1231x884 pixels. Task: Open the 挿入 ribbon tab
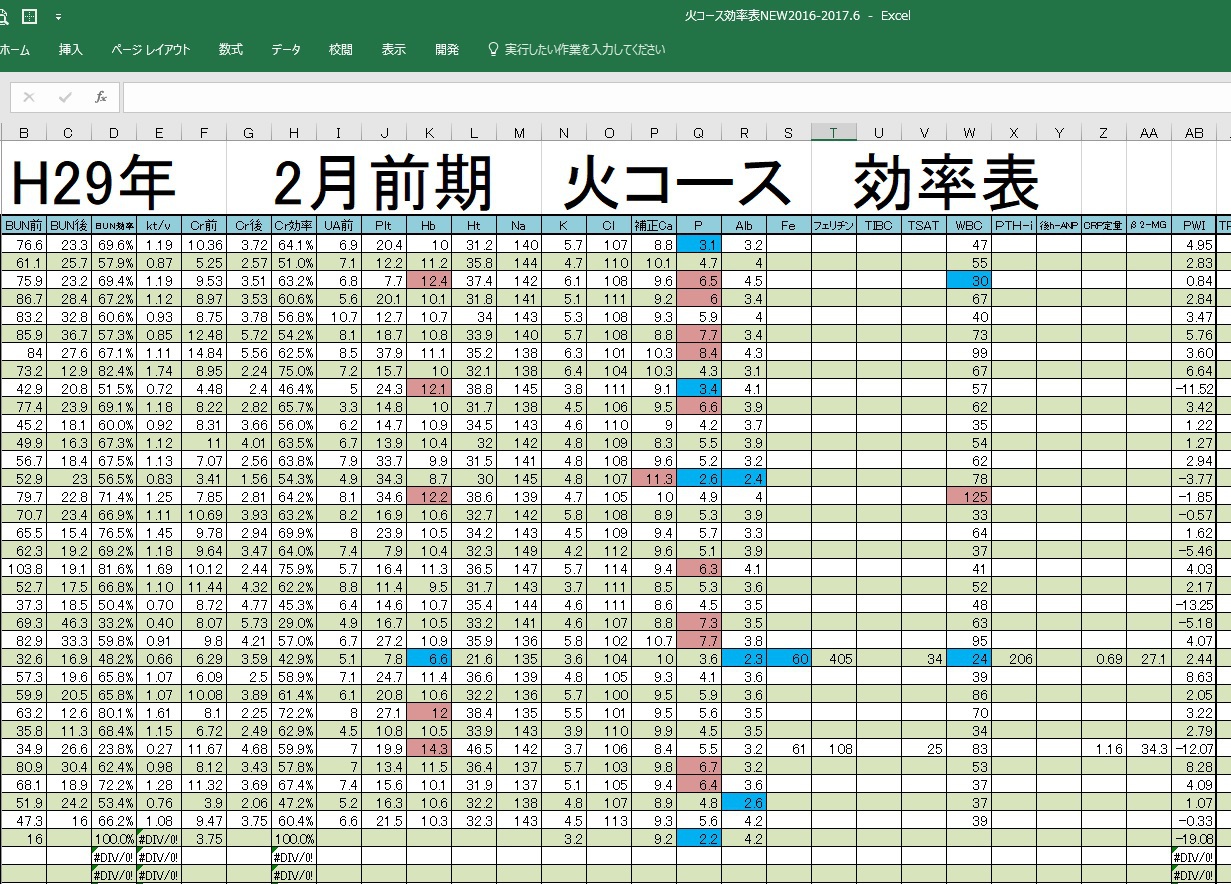[x=71, y=49]
